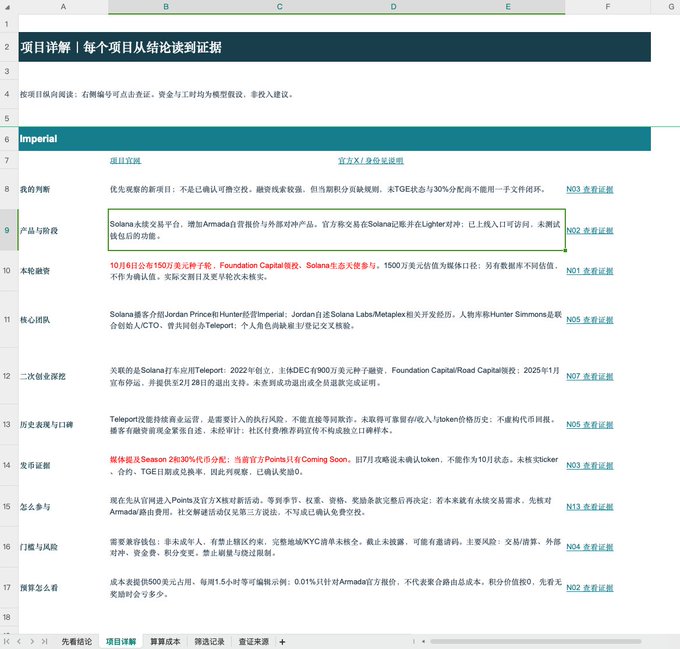Select the 产品与阶段 label cell

63,231
